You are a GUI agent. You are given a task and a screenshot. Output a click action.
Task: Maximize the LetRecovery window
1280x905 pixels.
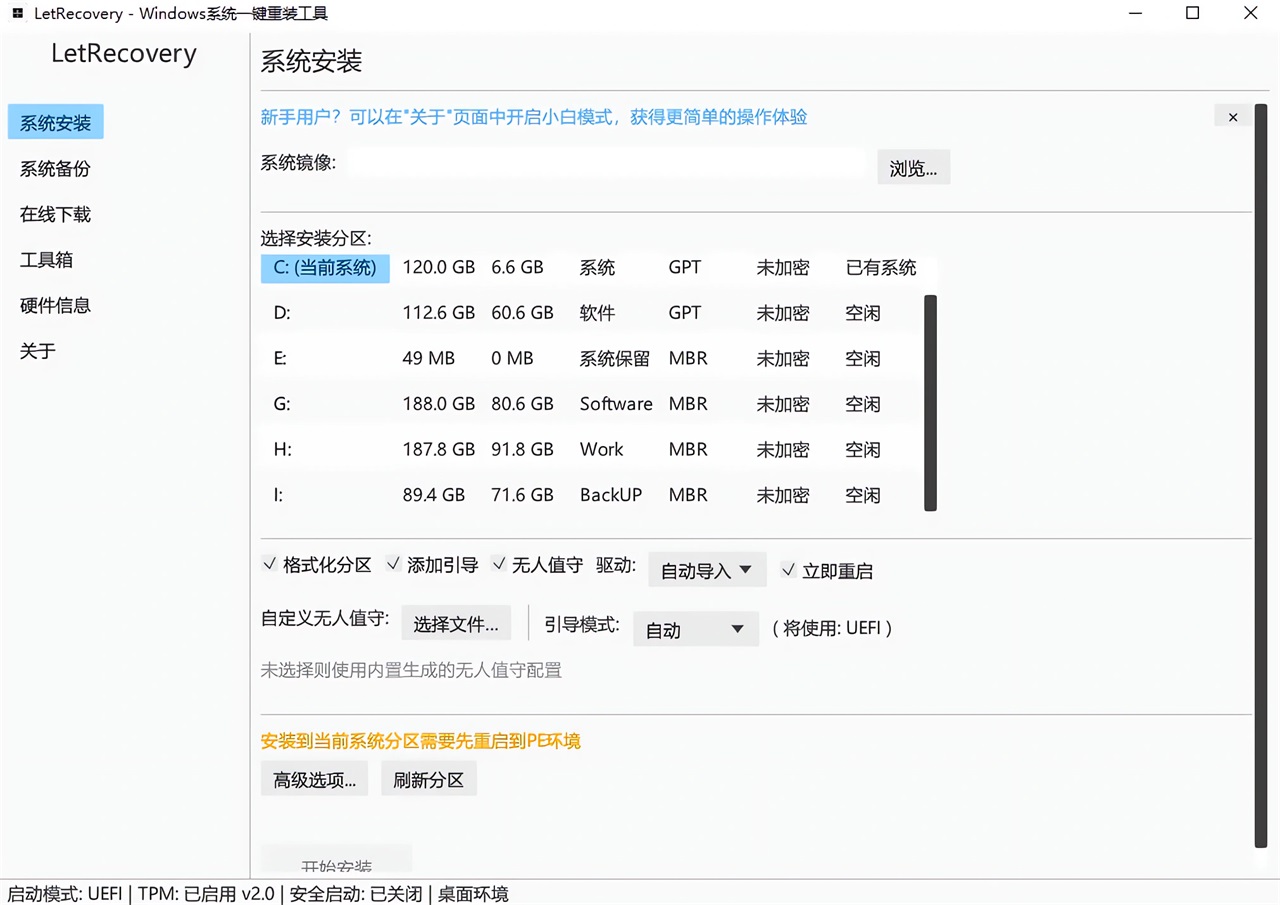pyautogui.click(x=1193, y=14)
